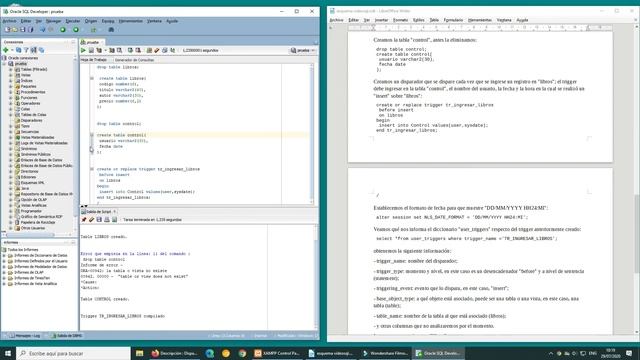The height and width of the screenshot is (360, 640).
Task: Run the statement with the green play icon
Action: 83,50
